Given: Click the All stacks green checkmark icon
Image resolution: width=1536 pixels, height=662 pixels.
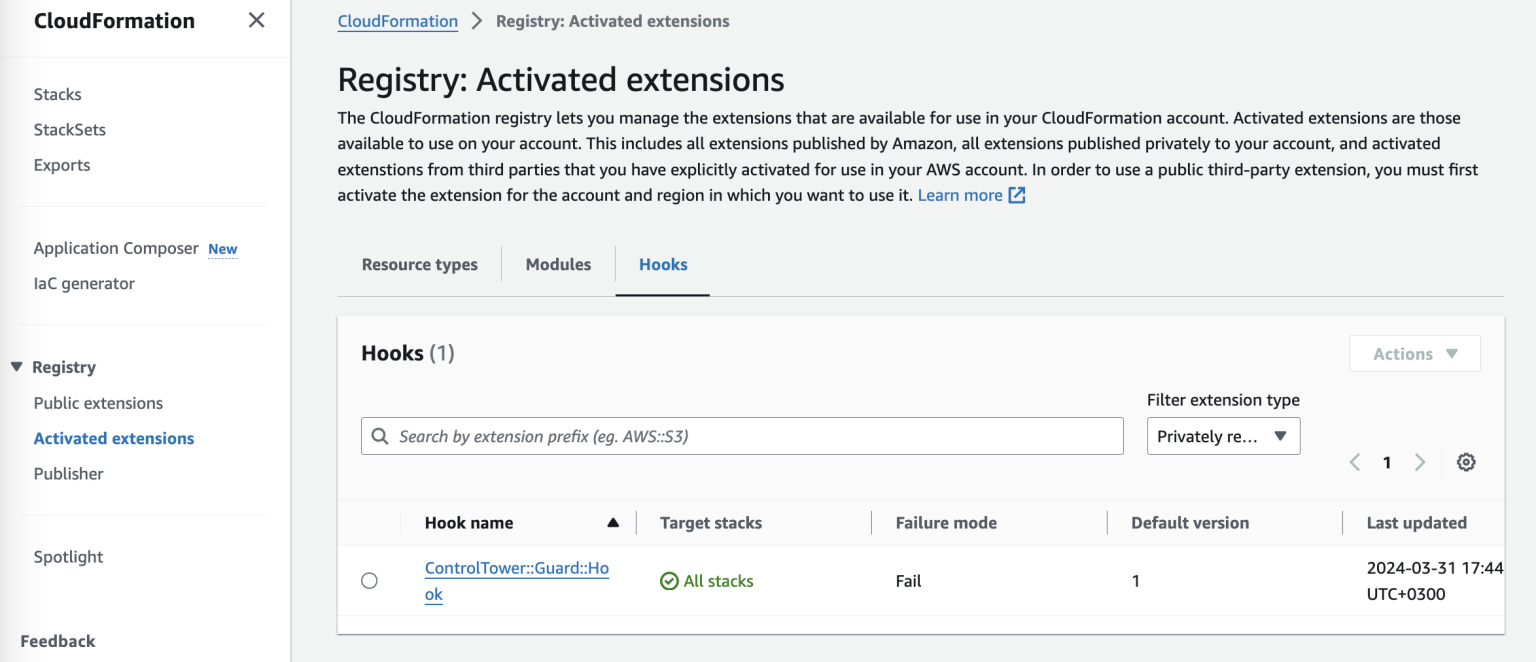Looking at the screenshot, I should point(669,581).
